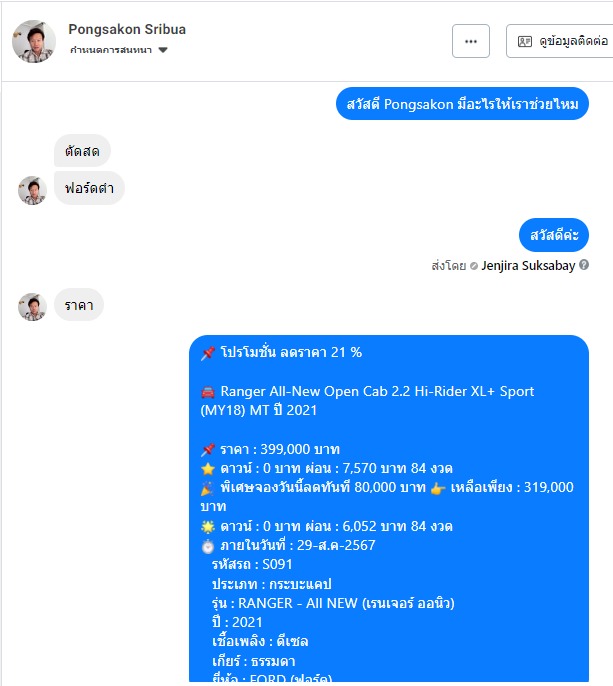Expand the กำหนดการสนทนา dropdown arrow
This screenshot has height=686, width=613.
coord(163,50)
